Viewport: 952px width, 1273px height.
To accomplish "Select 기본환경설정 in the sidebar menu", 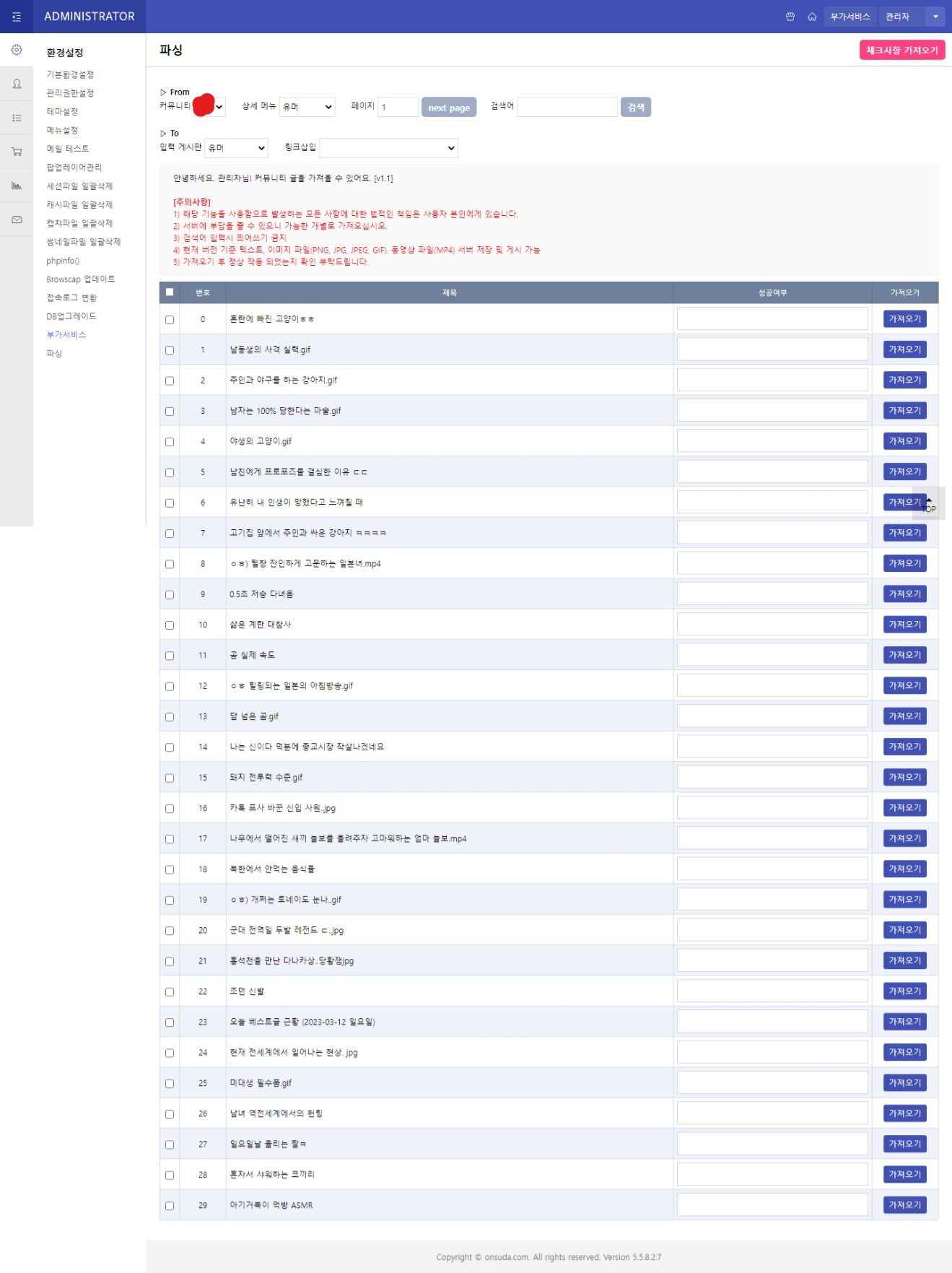I will (70, 74).
